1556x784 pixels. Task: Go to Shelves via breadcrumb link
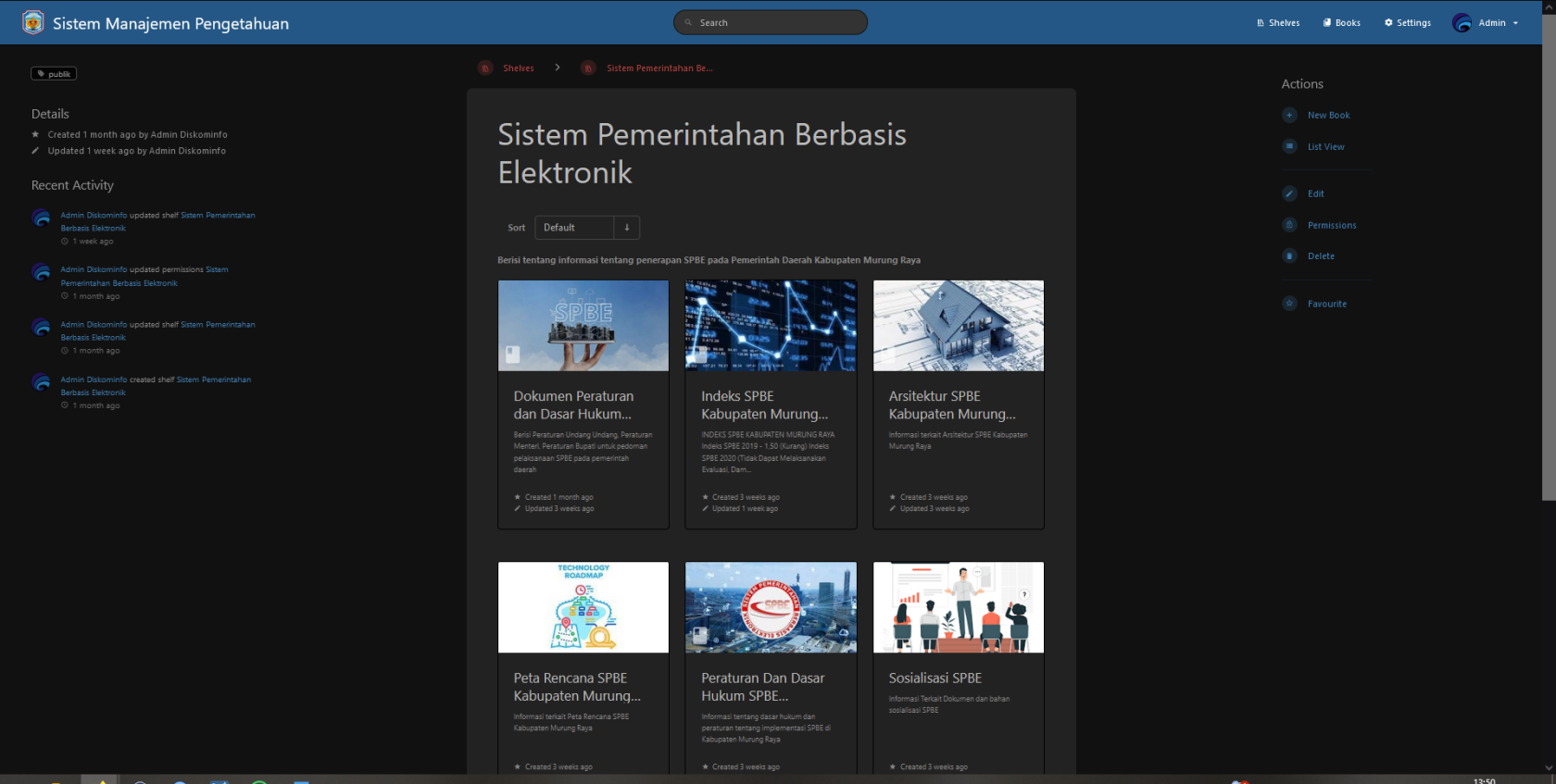click(519, 68)
